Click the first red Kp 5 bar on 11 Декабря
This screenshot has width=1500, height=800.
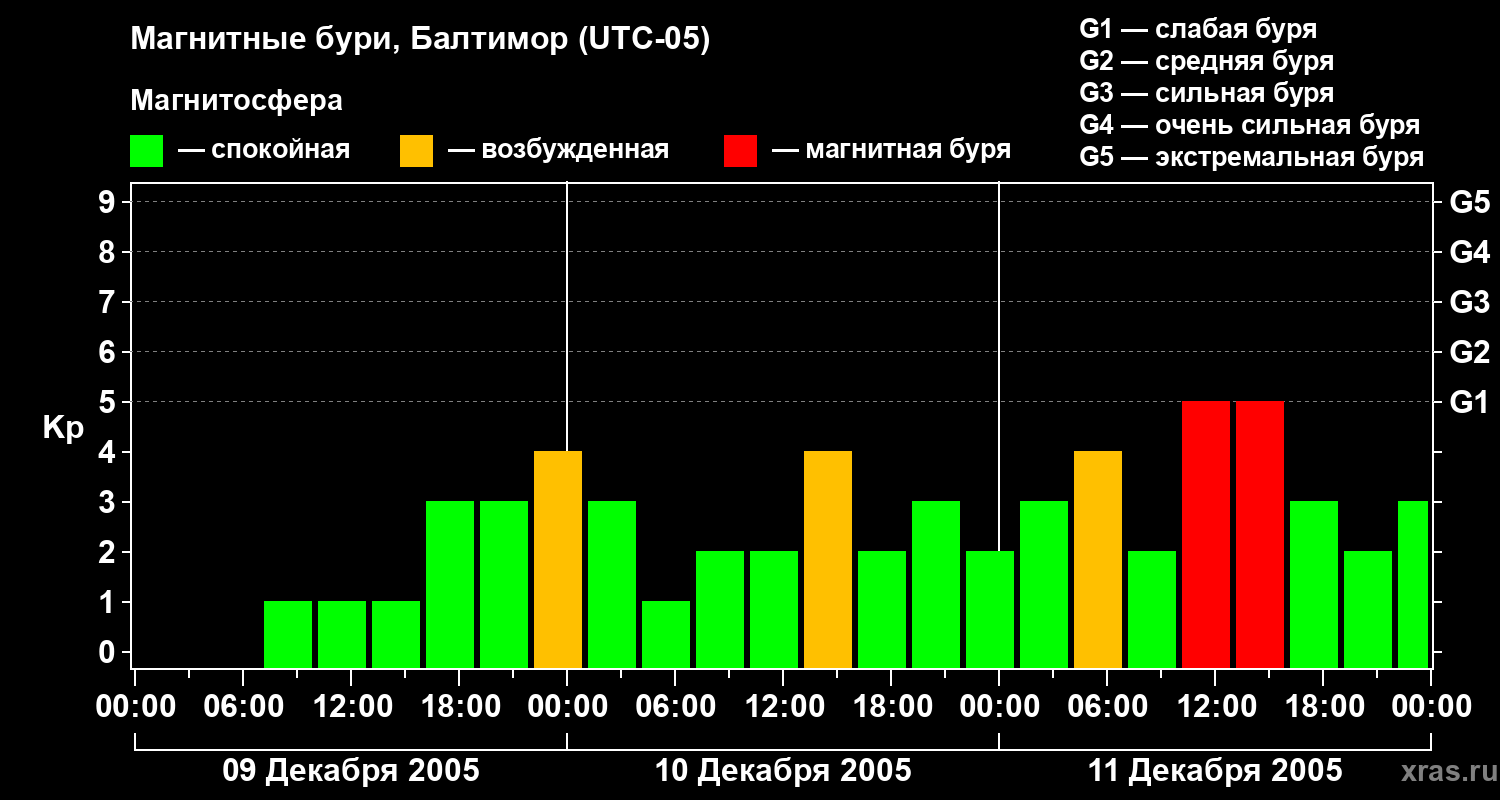click(x=1206, y=535)
